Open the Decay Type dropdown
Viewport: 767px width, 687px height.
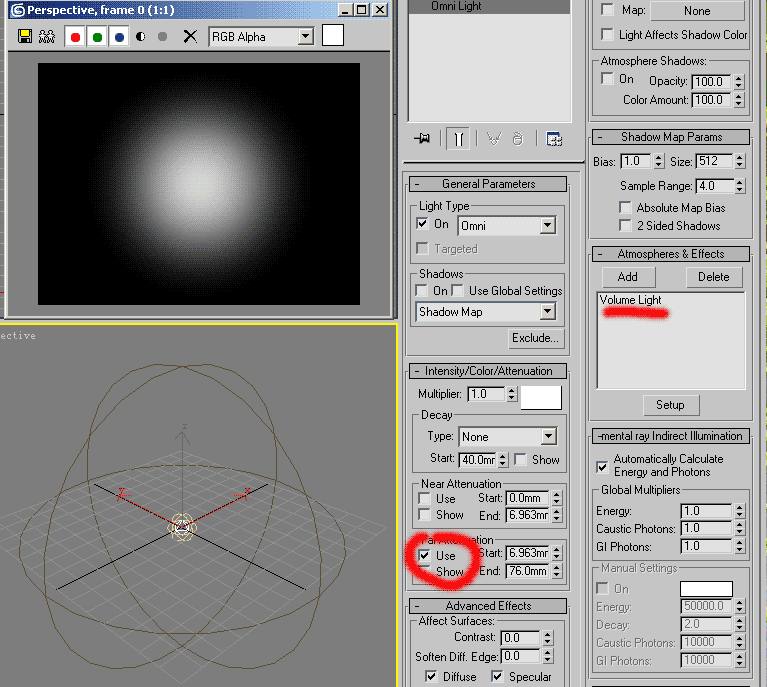pyautogui.click(x=548, y=437)
